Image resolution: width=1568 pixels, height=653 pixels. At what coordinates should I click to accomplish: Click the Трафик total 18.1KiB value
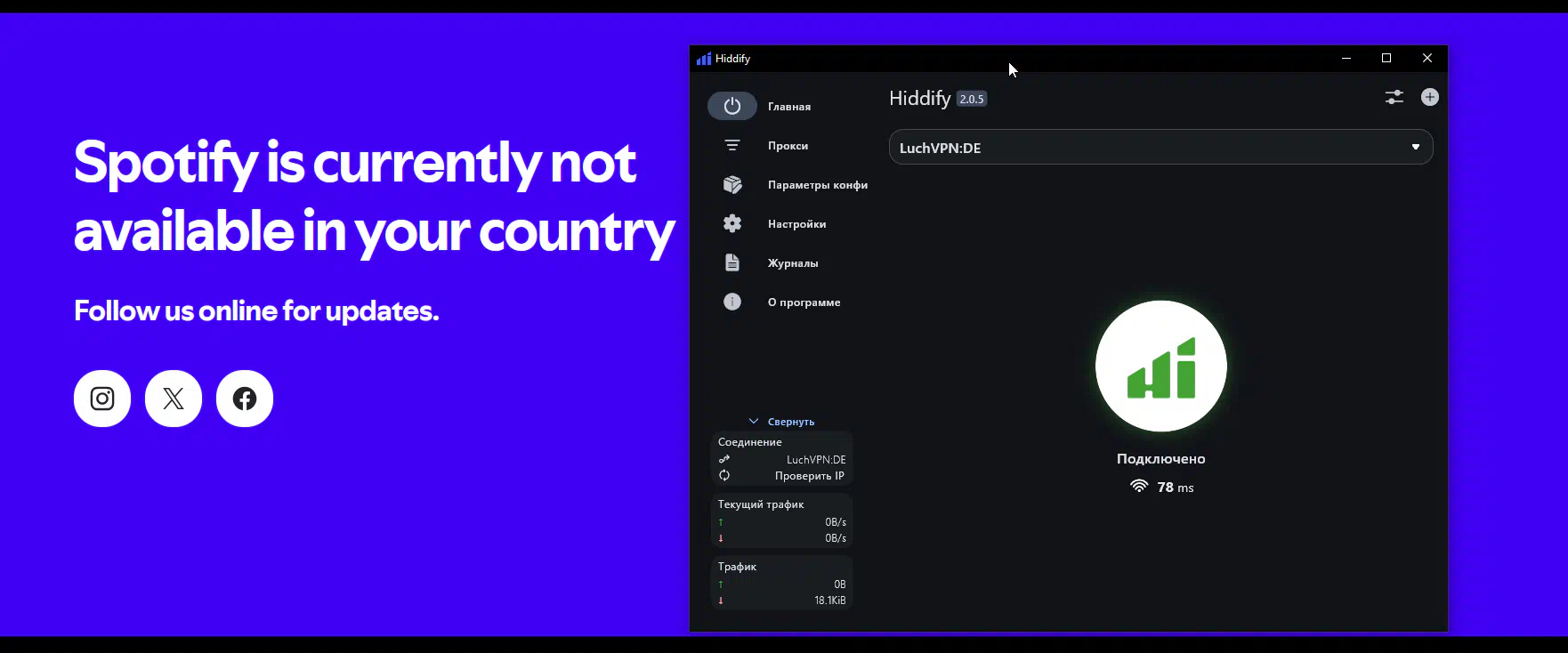click(830, 601)
